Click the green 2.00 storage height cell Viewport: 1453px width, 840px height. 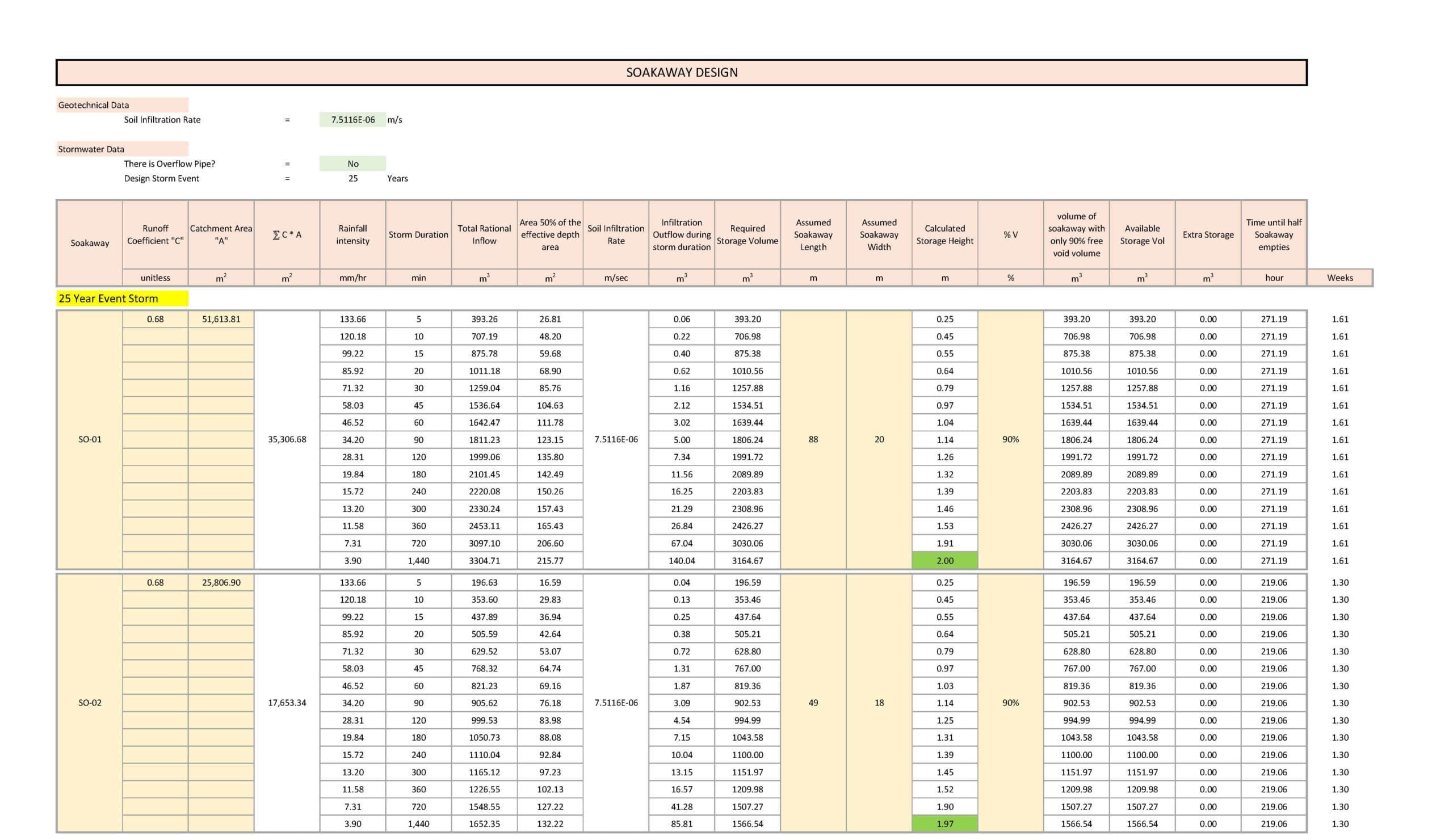point(944,560)
